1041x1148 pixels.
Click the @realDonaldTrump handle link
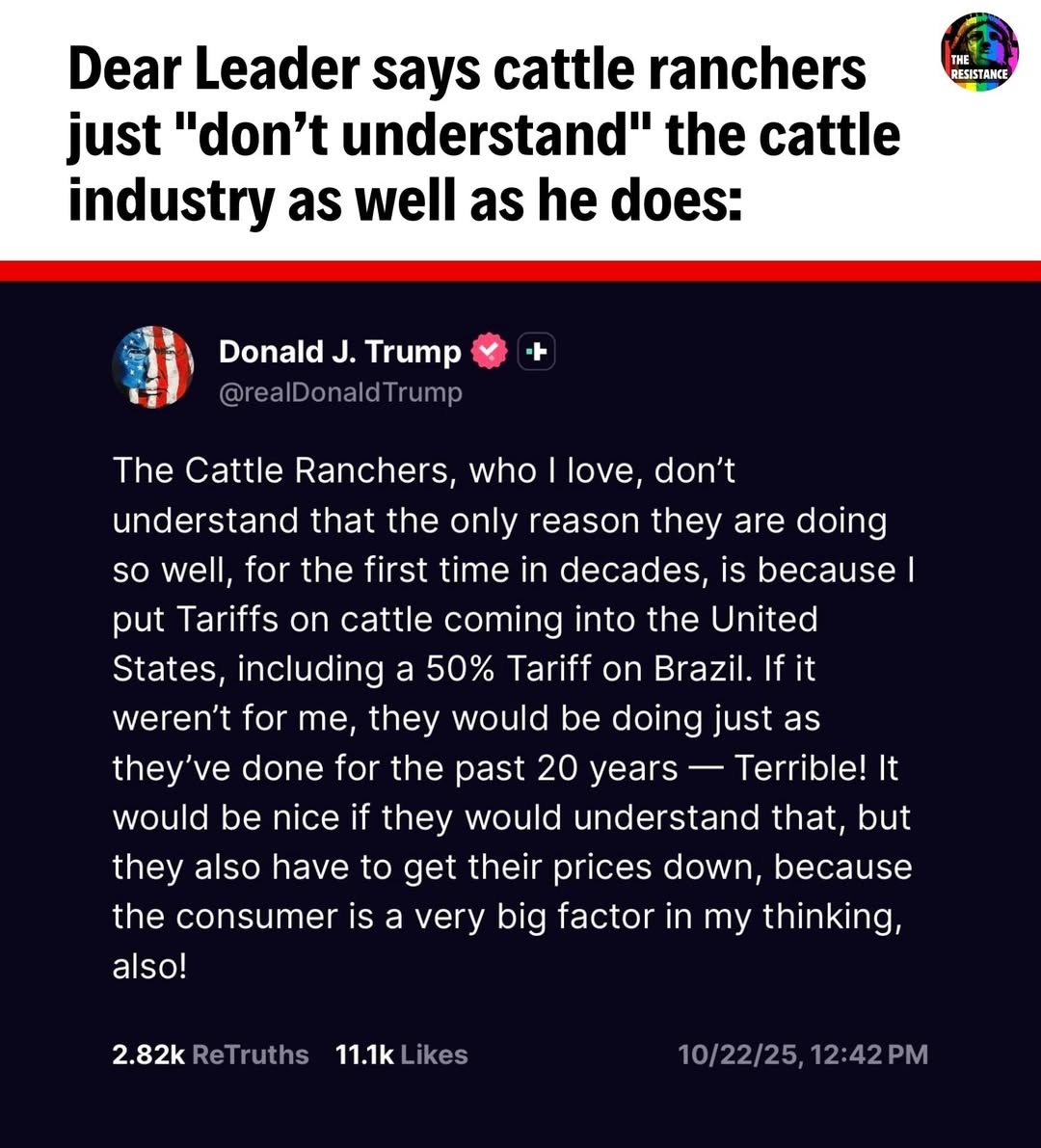pos(339,392)
